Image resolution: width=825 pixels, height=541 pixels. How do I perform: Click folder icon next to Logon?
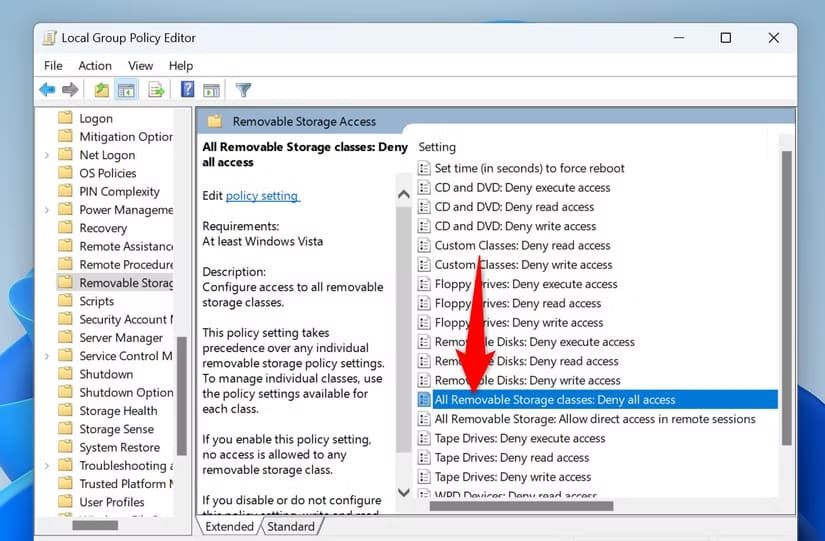click(x=65, y=117)
